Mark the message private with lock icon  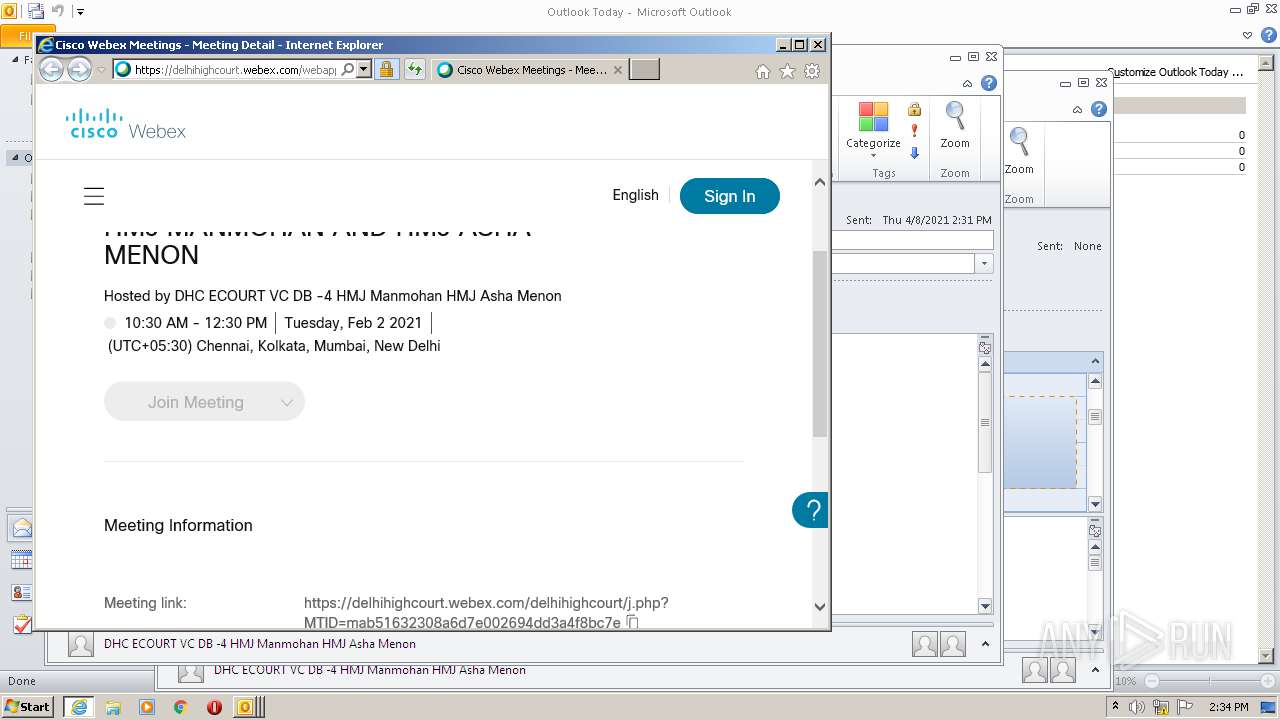[x=914, y=109]
